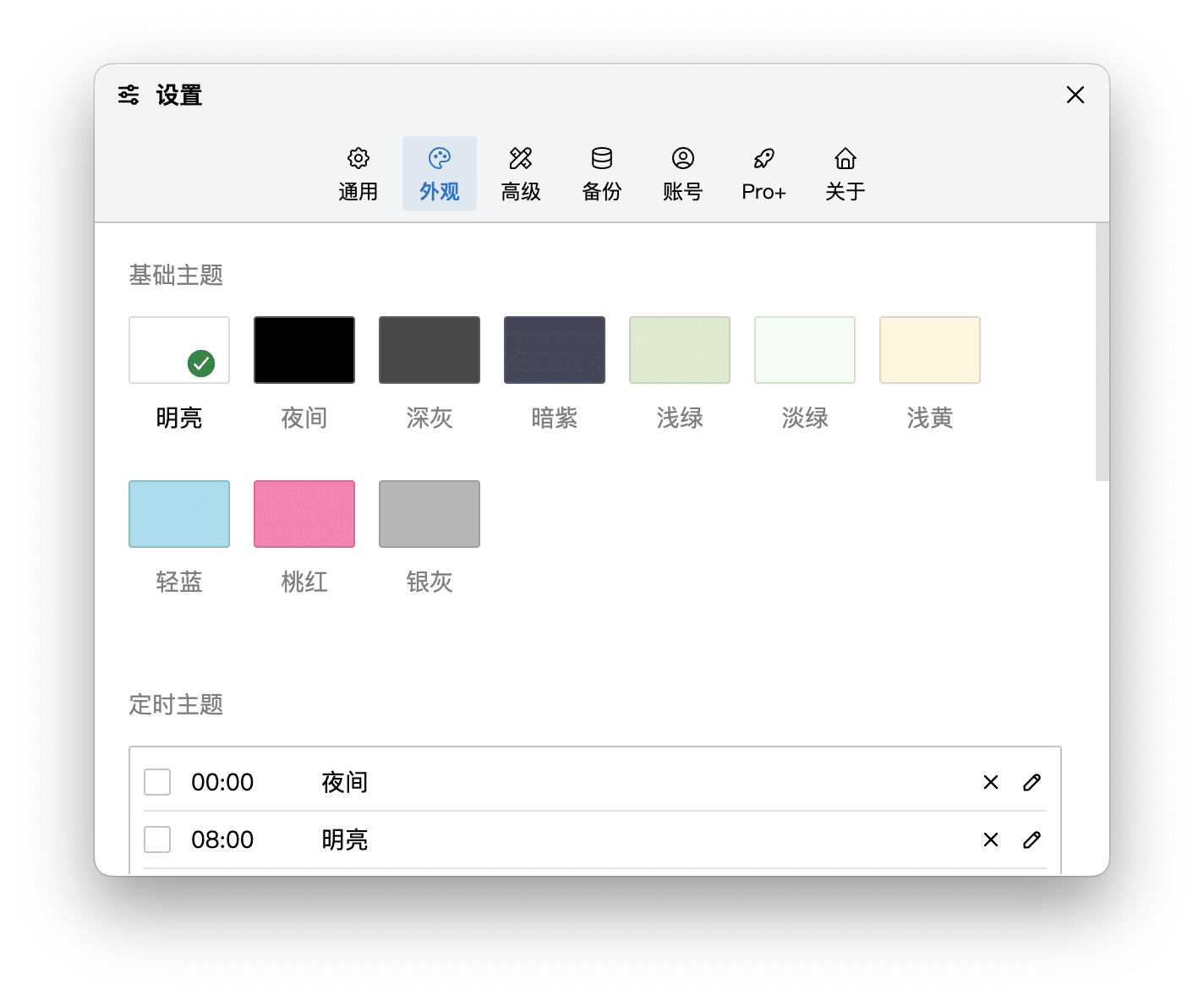Click the 08:00 time value
The image size is (1204, 1001).
[x=222, y=840]
